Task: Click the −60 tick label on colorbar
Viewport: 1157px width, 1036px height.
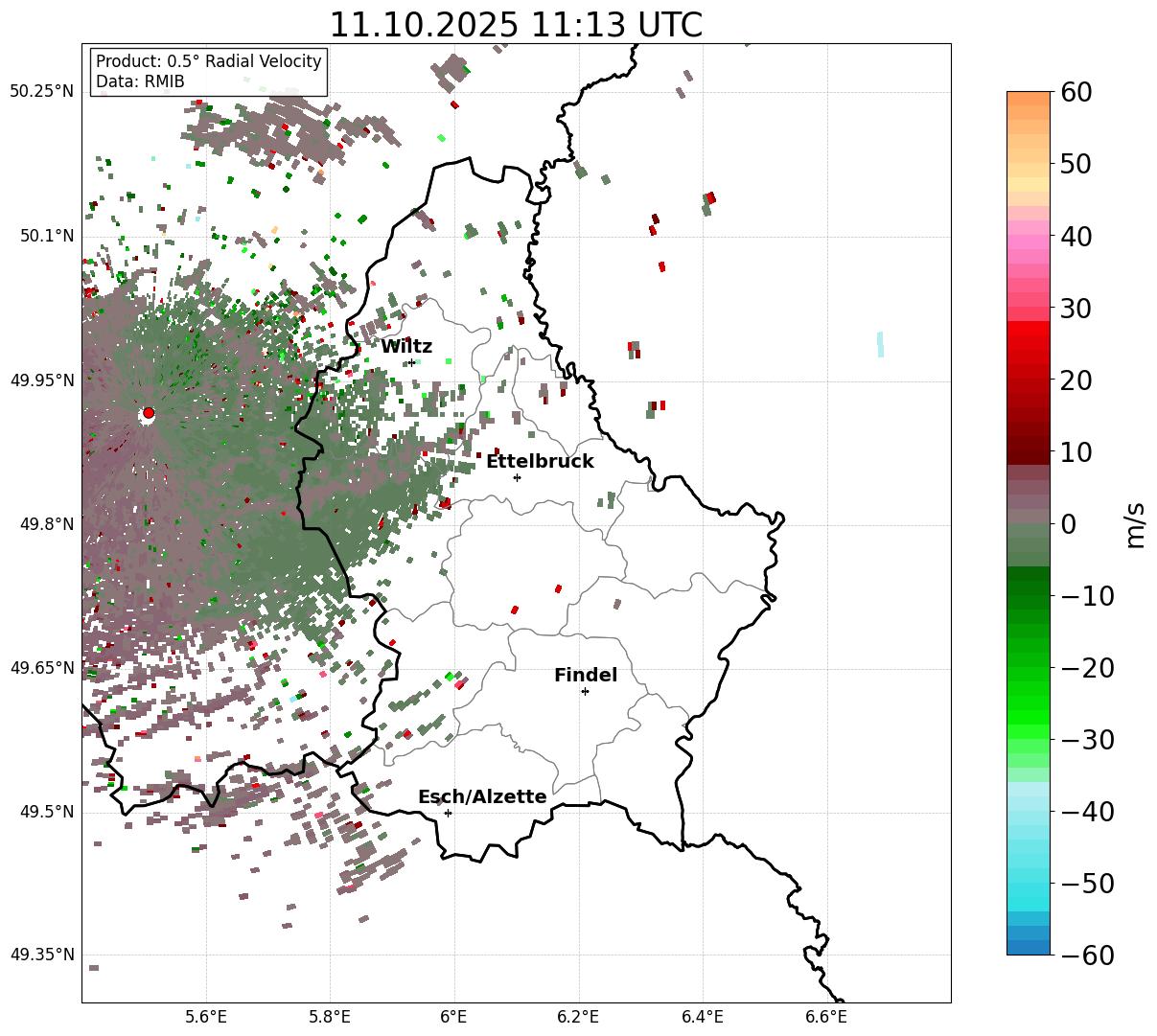Action: [1088, 955]
